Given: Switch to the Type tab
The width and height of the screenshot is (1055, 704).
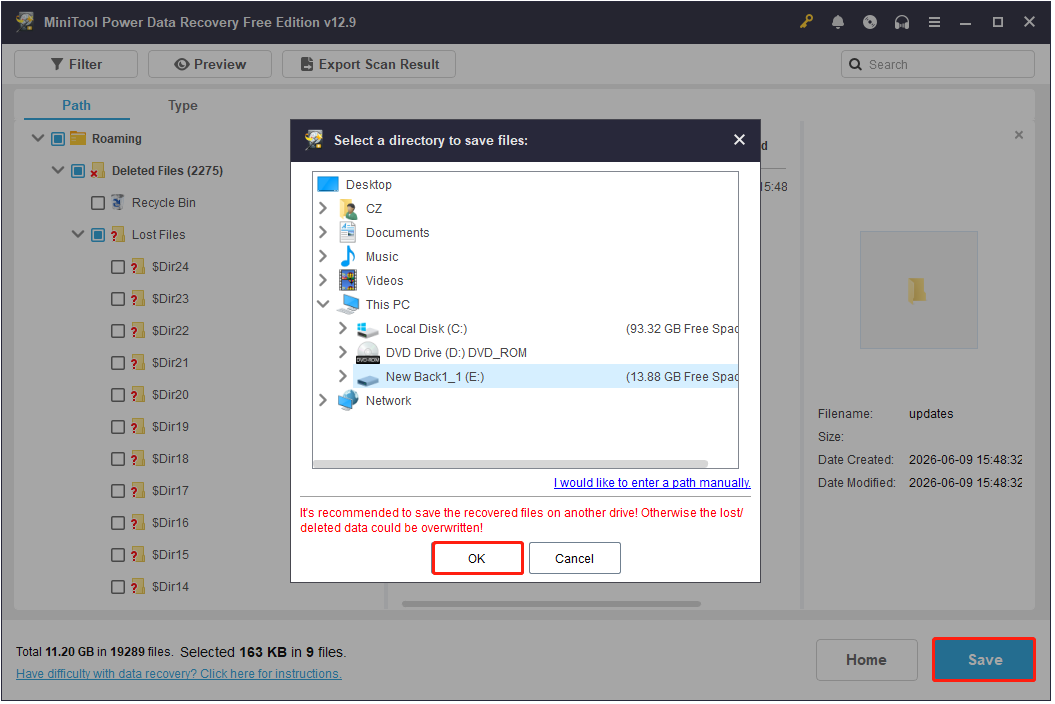Looking at the screenshot, I should [x=183, y=106].
